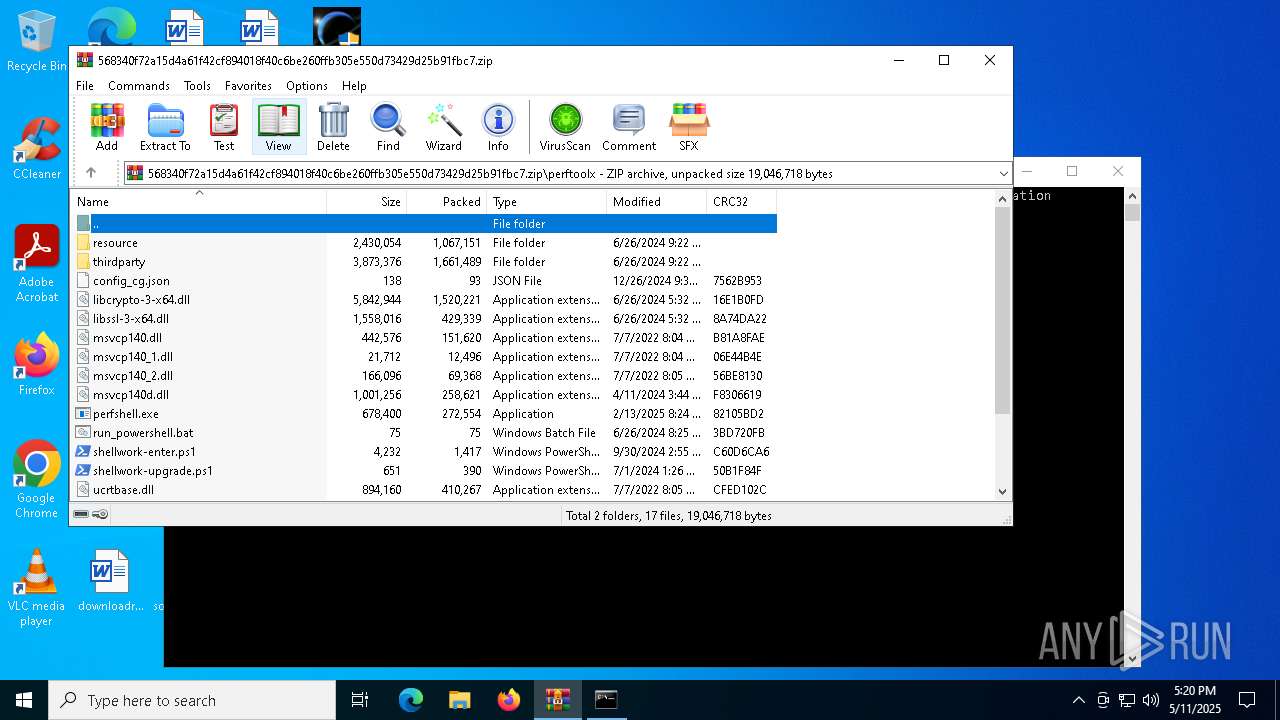This screenshot has width=1280, height=720.
Task: Click the file list scrollbar down arrow
Action: (1003, 491)
